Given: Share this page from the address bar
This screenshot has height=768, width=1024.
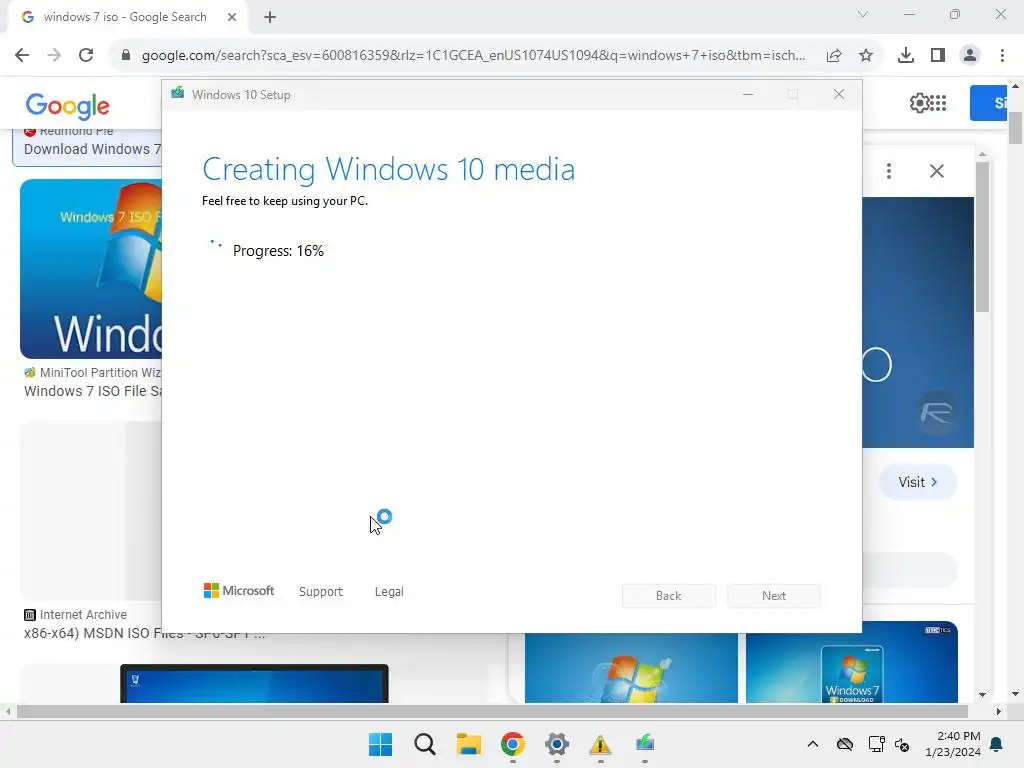Looking at the screenshot, I should pos(834,56).
